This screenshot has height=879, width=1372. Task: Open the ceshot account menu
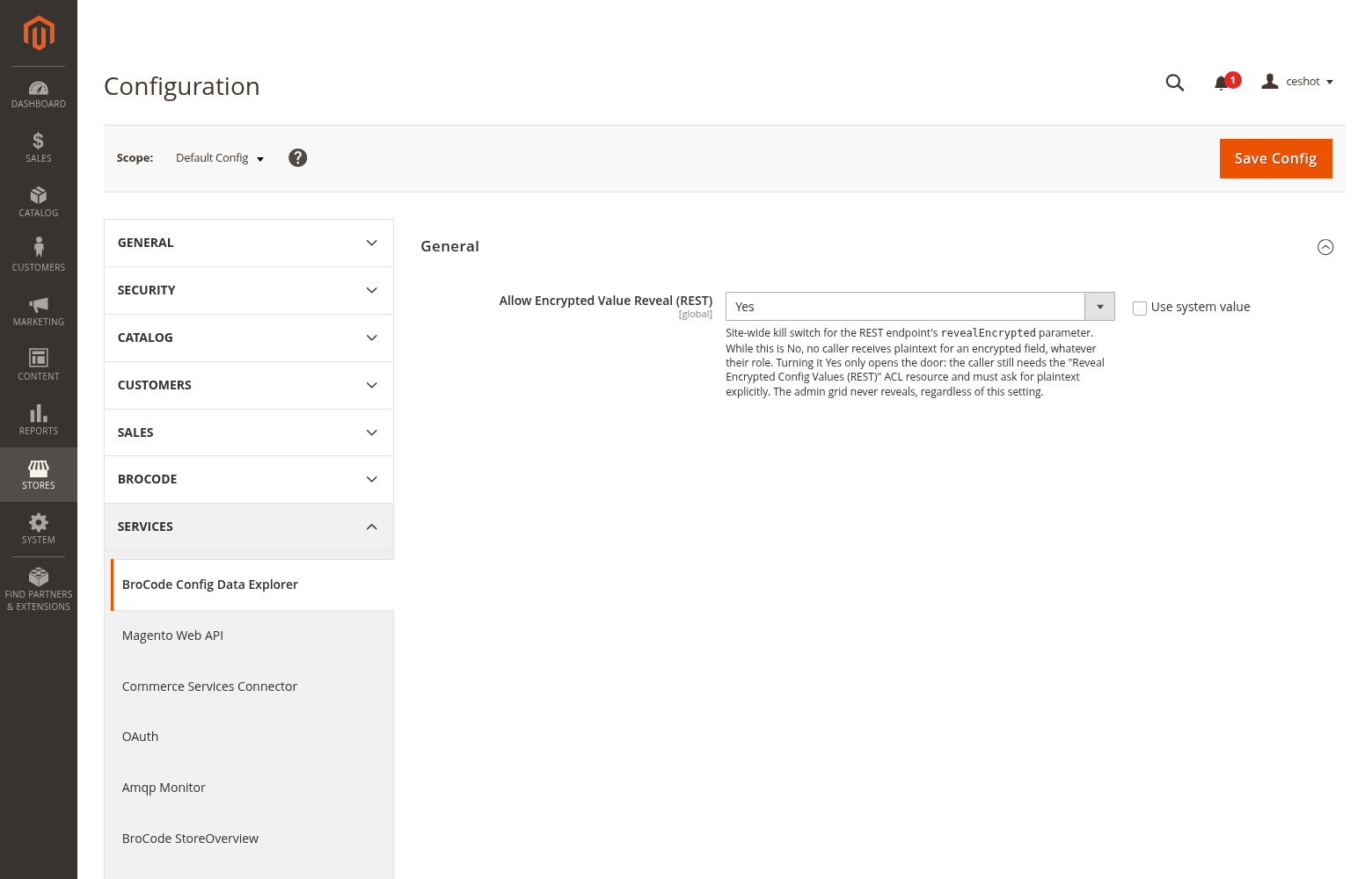[1298, 82]
